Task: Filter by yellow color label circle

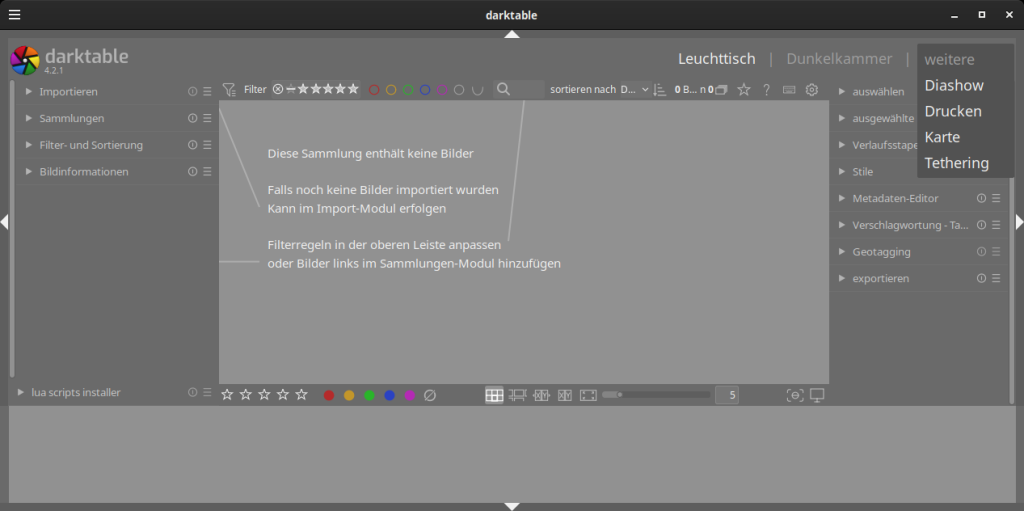Action: click(x=391, y=90)
